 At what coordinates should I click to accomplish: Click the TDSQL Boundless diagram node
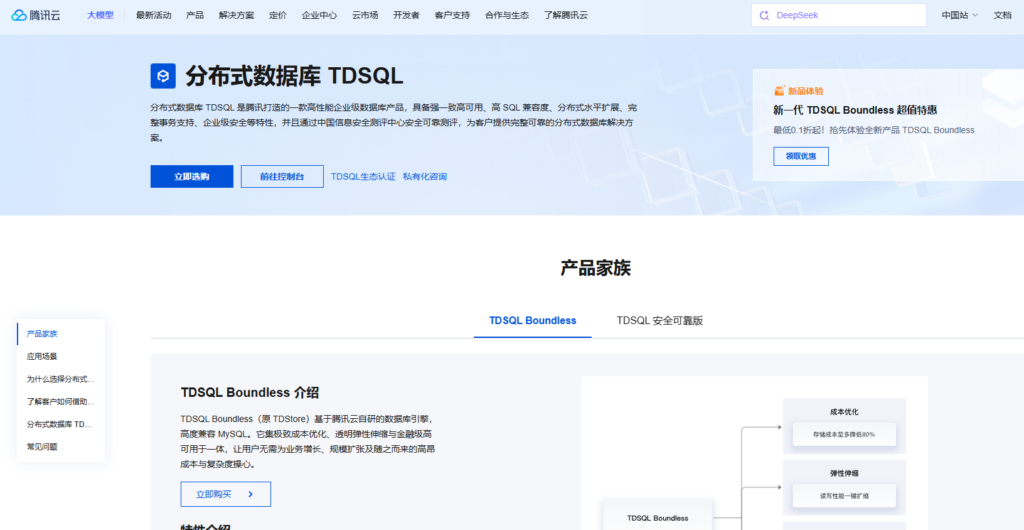tap(658, 518)
